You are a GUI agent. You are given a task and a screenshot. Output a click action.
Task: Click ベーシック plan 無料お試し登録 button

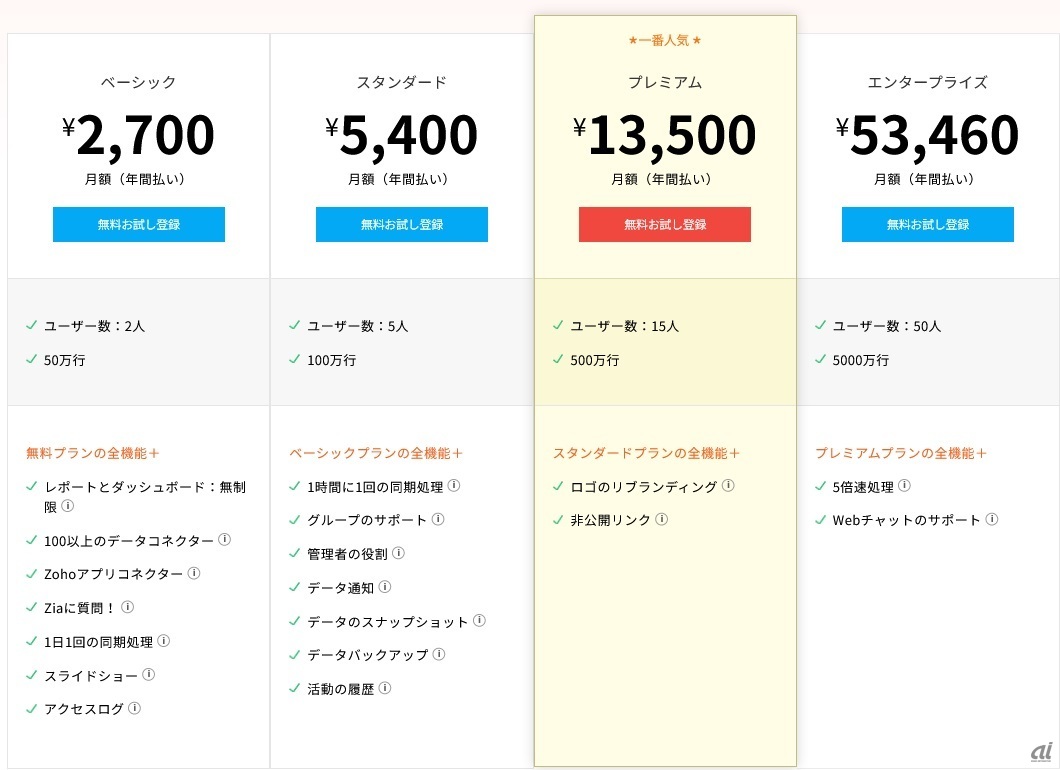pyautogui.click(x=139, y=225)
